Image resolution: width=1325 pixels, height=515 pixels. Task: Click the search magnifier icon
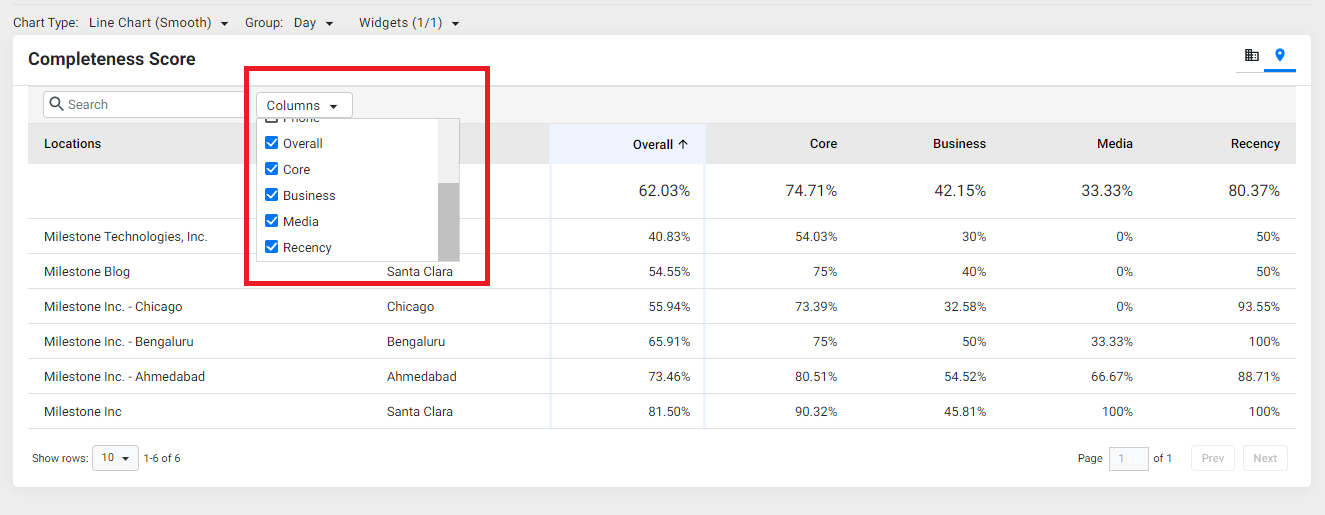(x=57, y=104)
